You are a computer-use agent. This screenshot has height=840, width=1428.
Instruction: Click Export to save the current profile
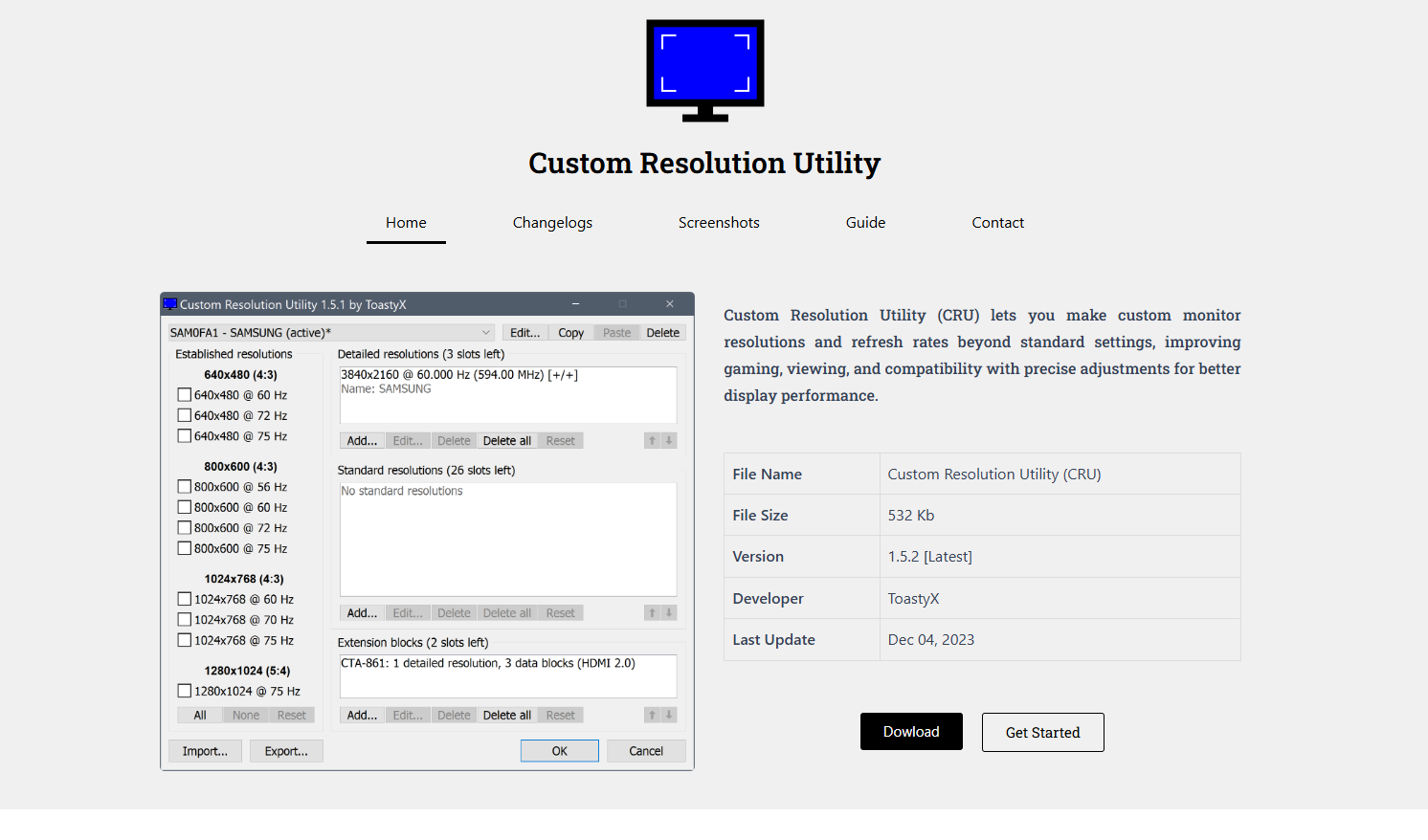point(285,750)
